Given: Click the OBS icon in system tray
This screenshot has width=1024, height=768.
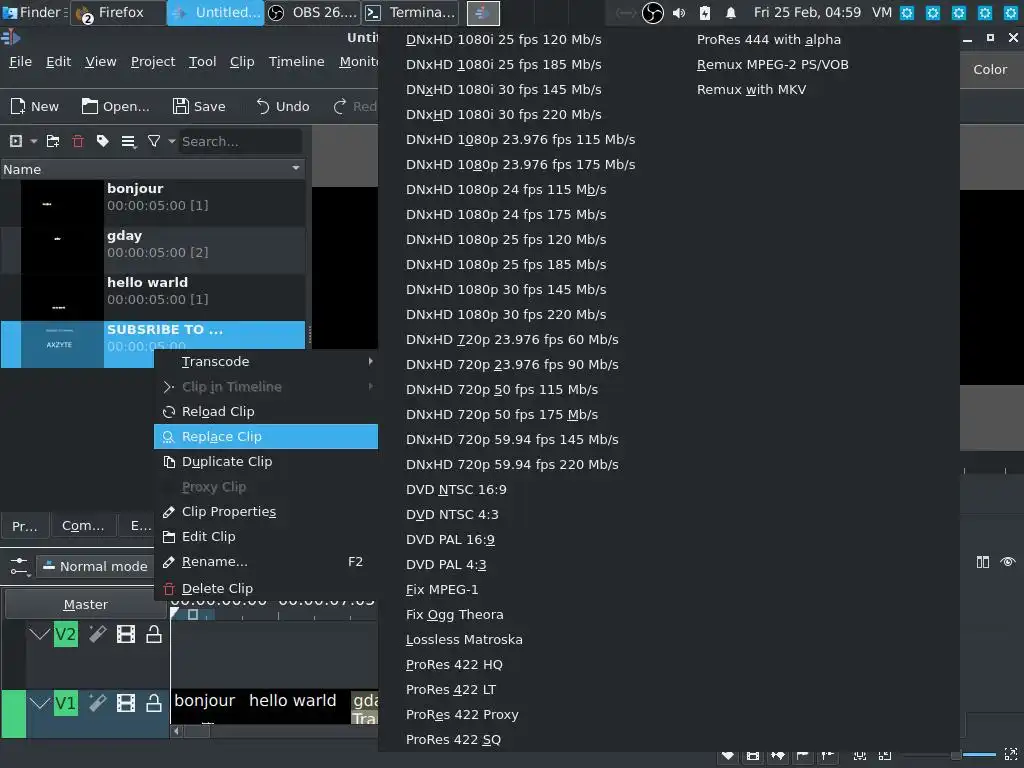Looking at the screenshot, I should (652, 12).
